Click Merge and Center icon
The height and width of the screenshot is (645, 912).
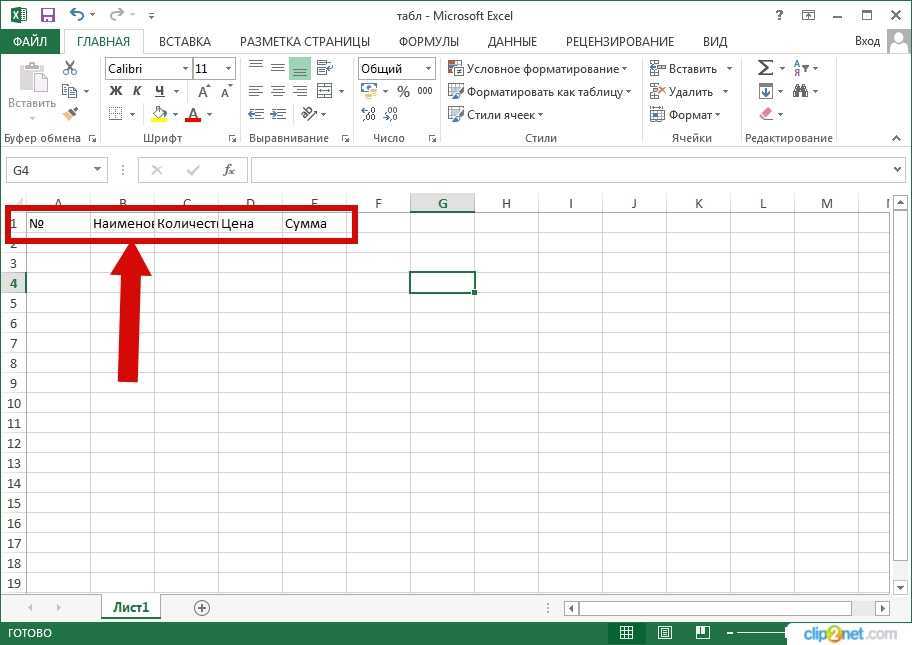(325, 91)
